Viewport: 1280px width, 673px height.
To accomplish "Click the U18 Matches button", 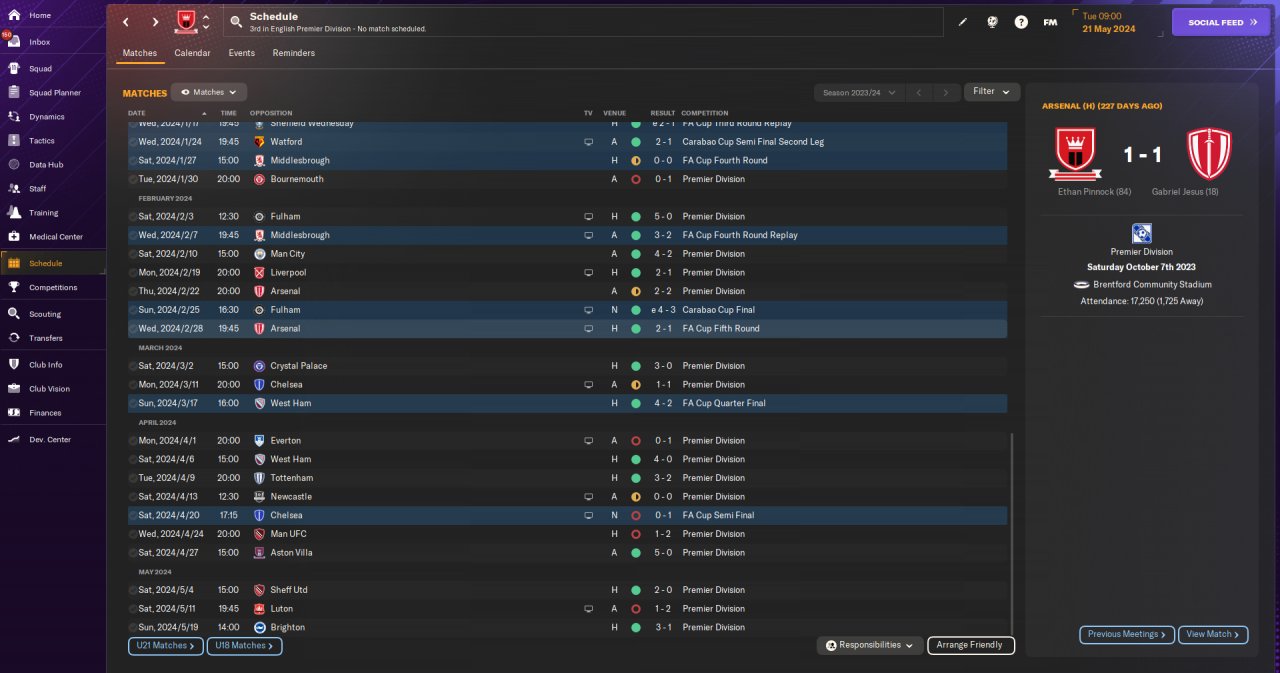I will click(x=244, y=646).
